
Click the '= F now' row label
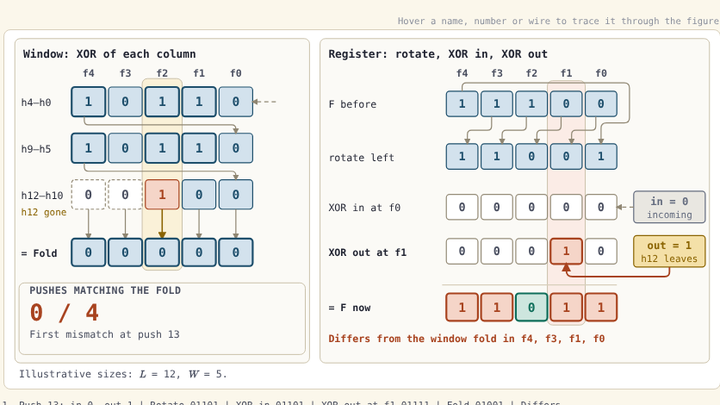coord(349,308)
